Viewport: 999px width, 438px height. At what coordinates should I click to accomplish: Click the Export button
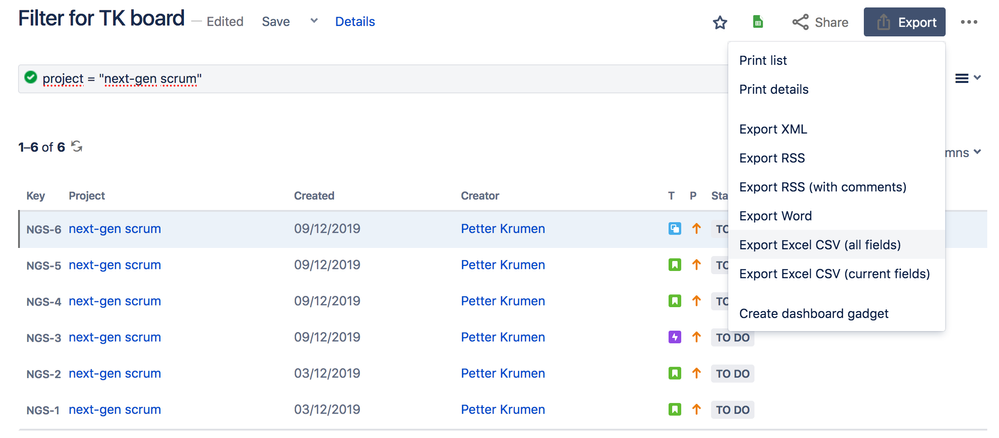click(905, 22)
